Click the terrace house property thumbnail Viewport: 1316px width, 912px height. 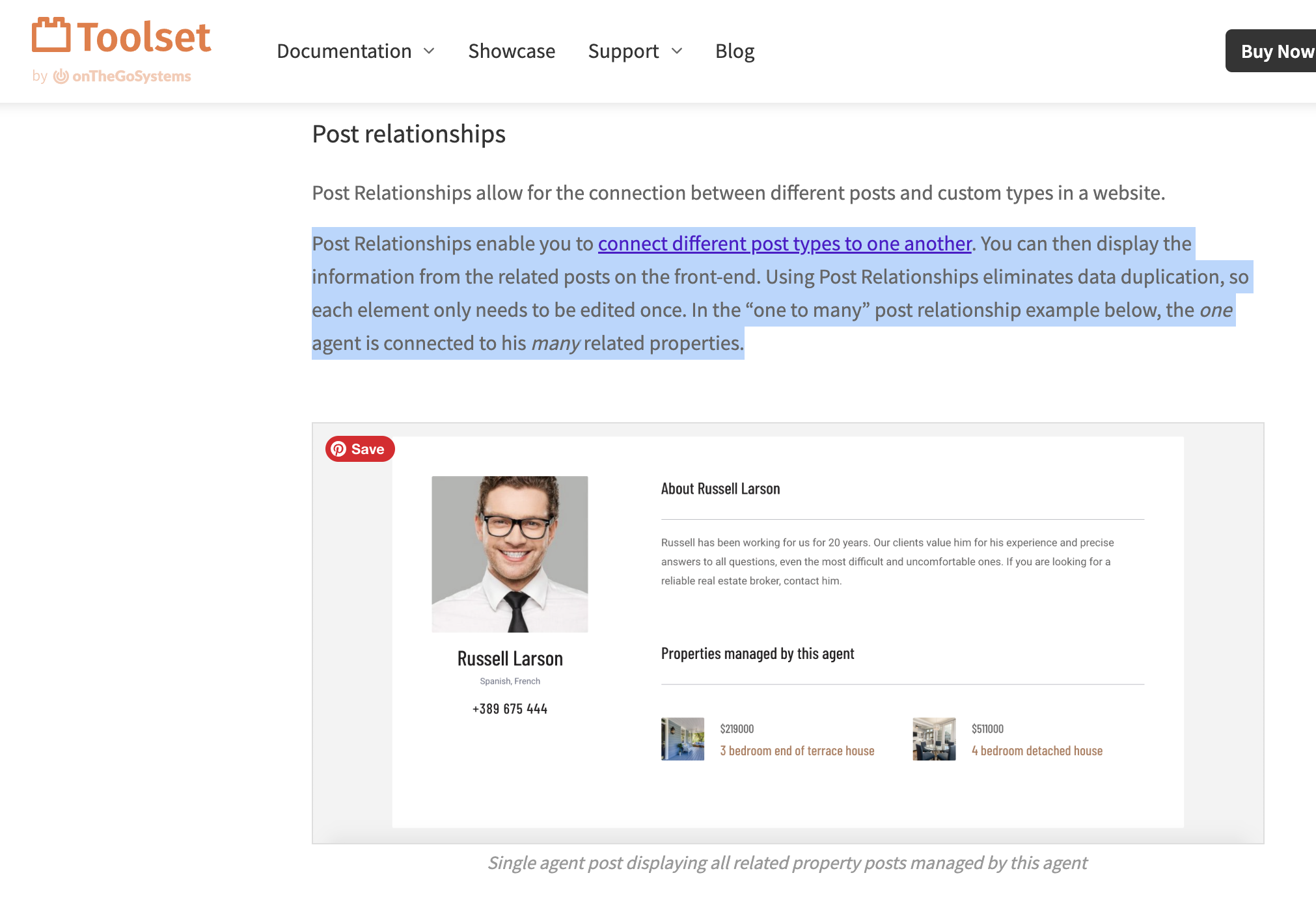click(681, 739)
